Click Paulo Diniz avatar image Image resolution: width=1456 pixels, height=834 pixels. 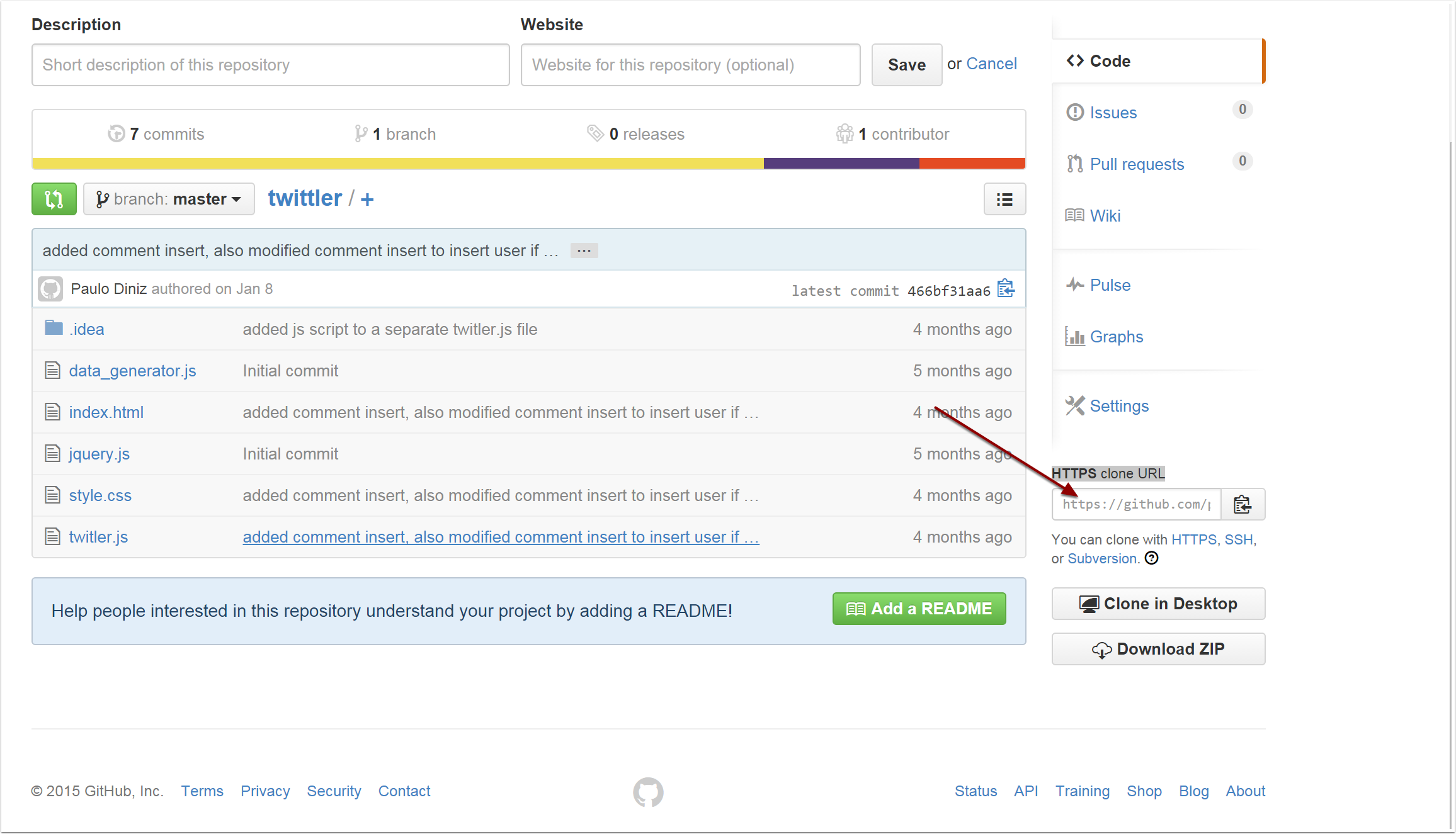[x=50, y=289]
